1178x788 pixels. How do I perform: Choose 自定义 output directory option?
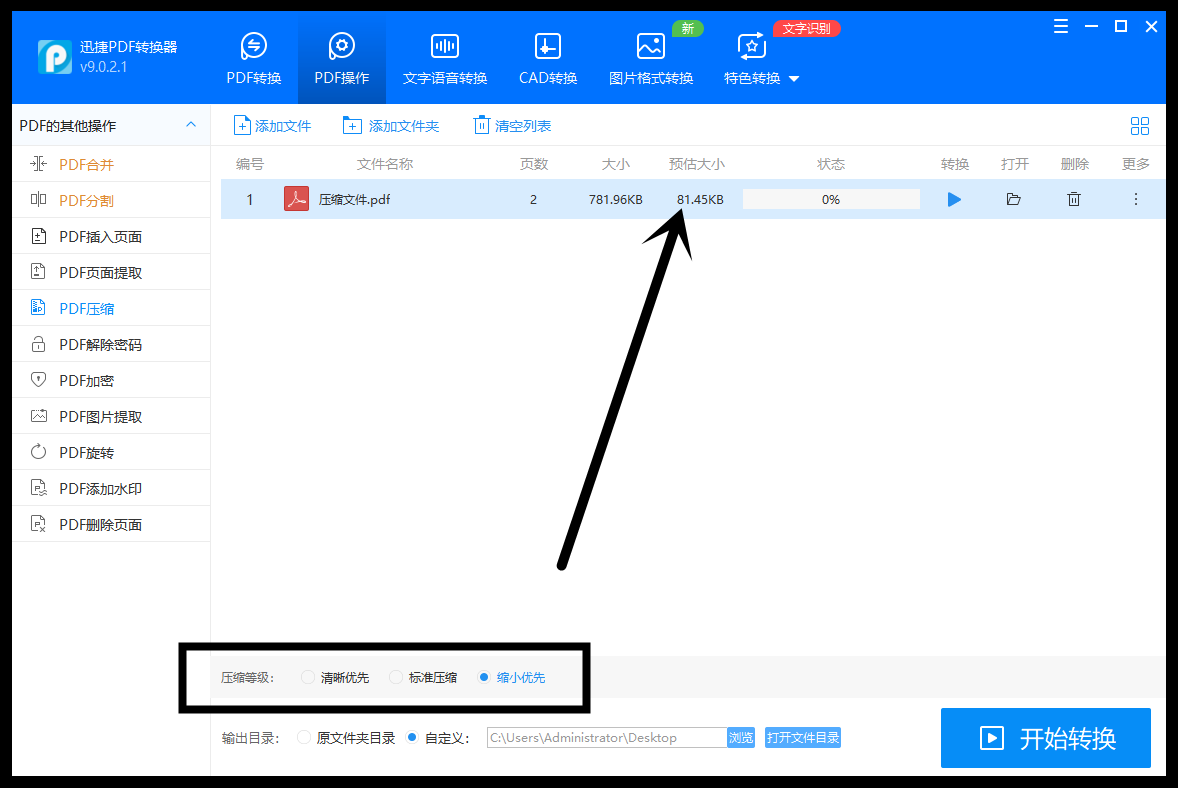pyautogui.click(x=437, y=738)
